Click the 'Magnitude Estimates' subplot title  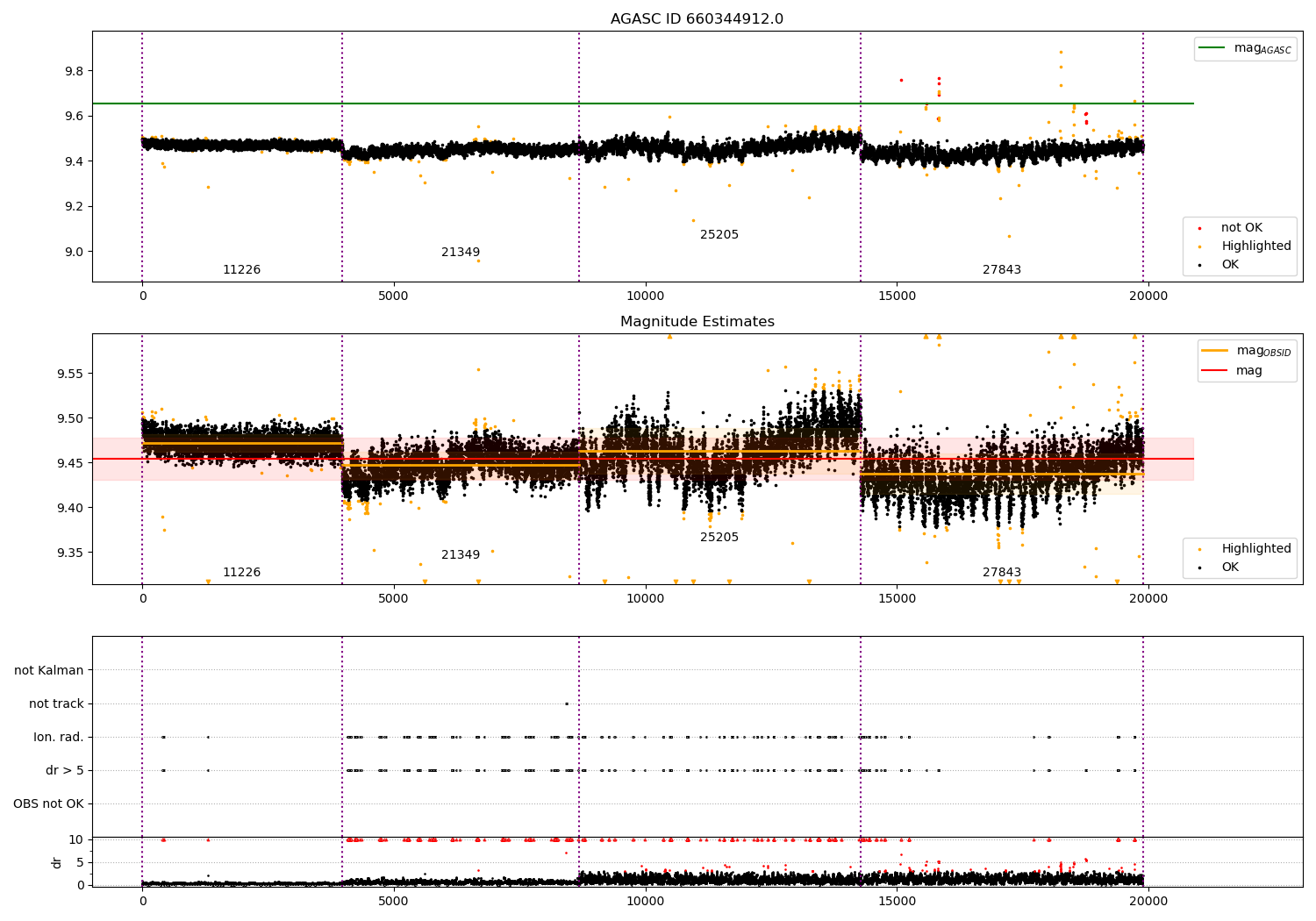(697, 322)
